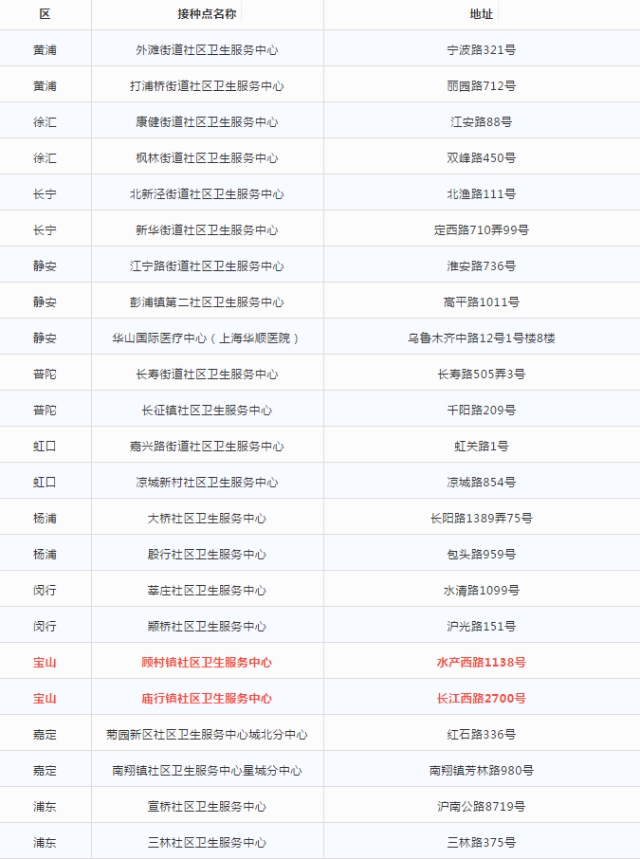Click '虹口' in the 凉城新村 row
The height and width of the screenshot is (859, 640).
click(45, 482)
